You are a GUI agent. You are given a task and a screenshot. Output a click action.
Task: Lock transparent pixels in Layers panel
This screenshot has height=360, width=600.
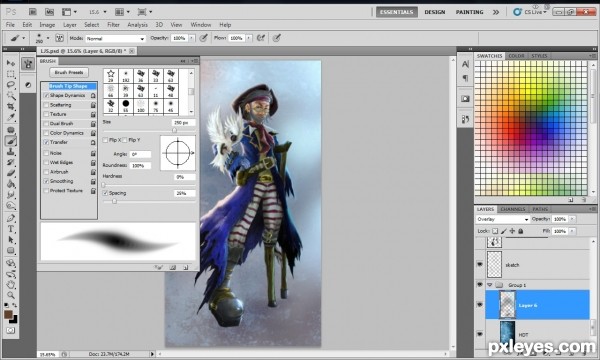[495, 231]
